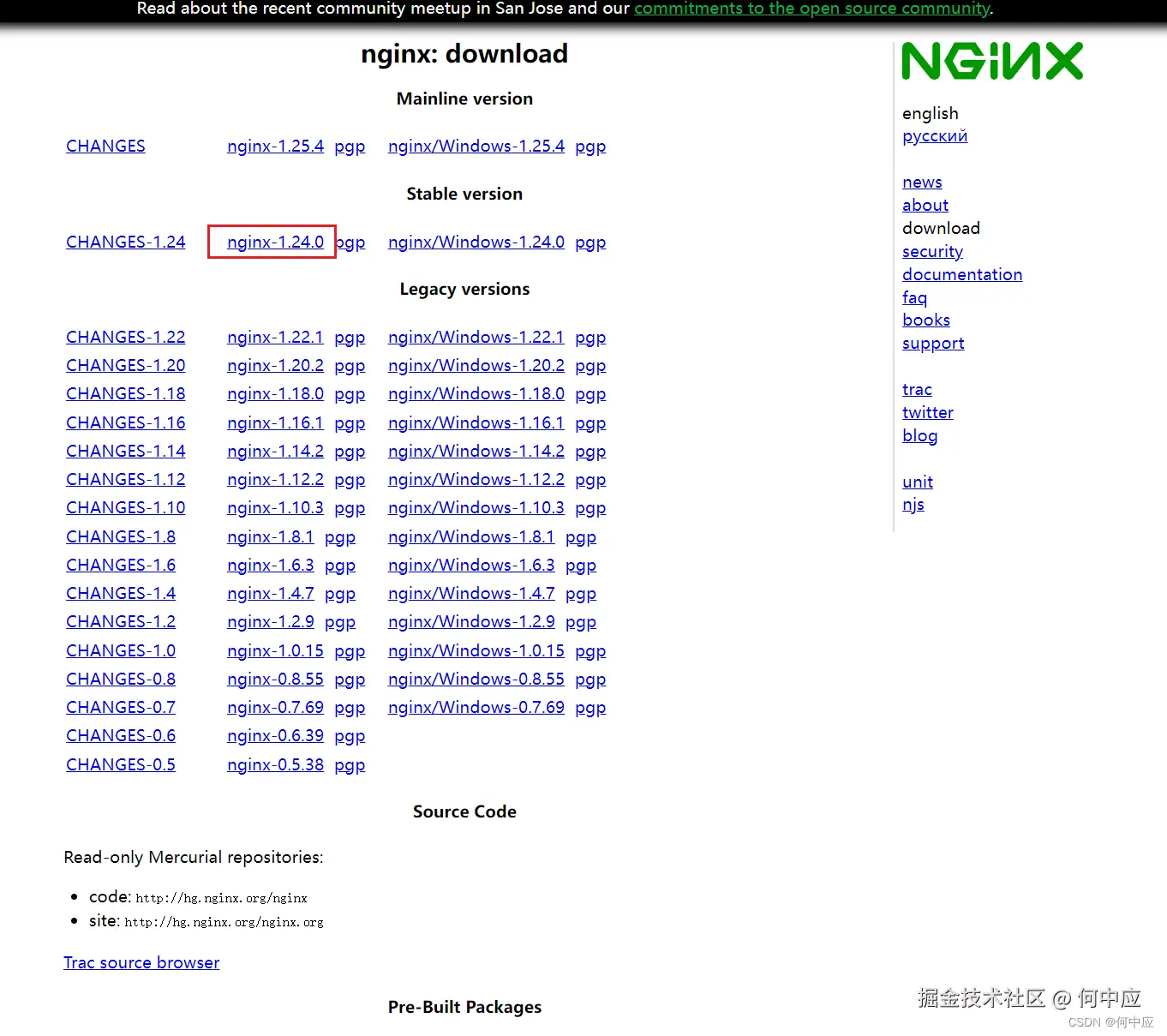Download nginx-1.6.3 source
This screenshot has height=1036, width=1167.
coord(271,566)
